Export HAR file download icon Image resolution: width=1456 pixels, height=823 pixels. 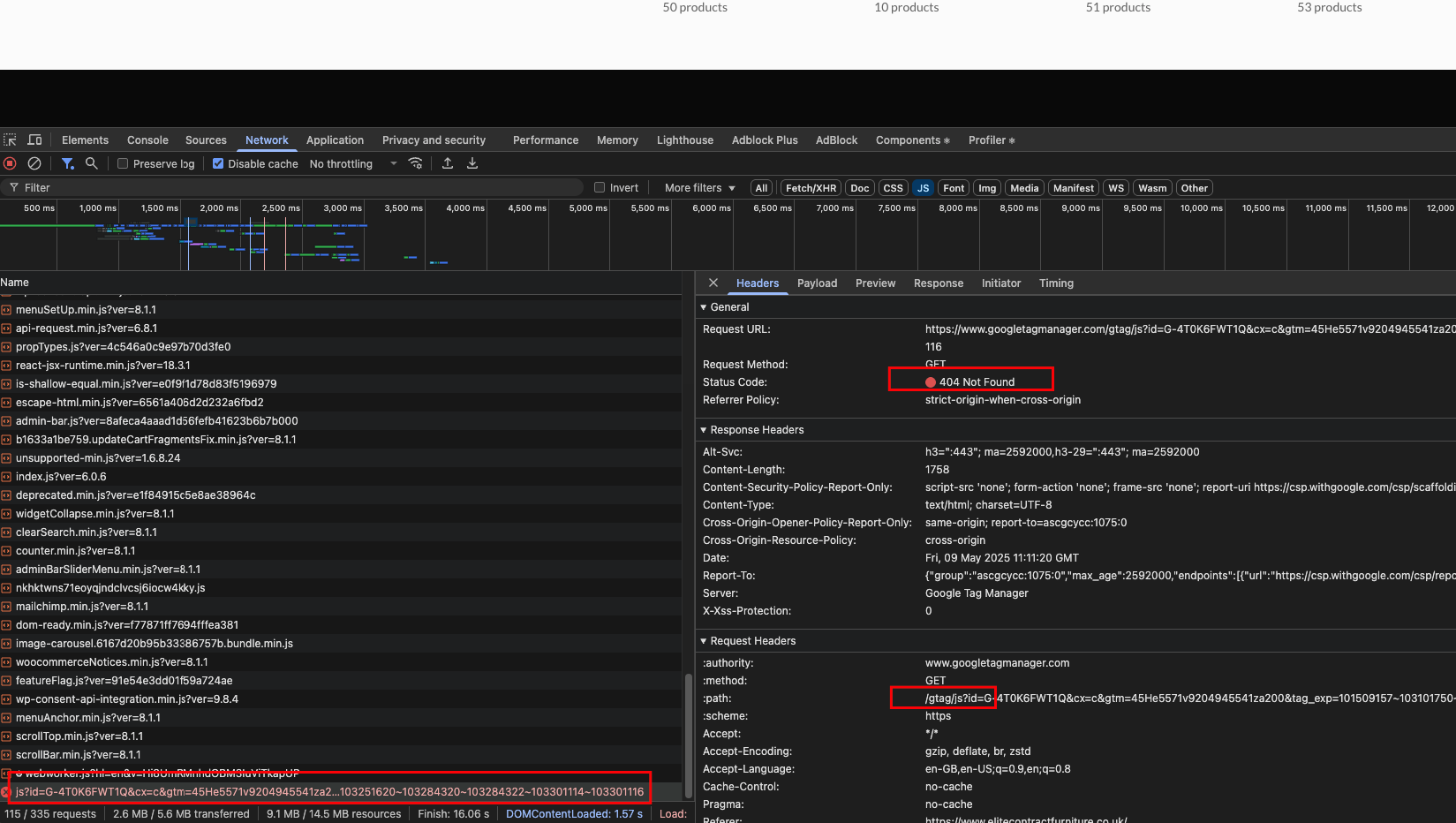point(472,163)
